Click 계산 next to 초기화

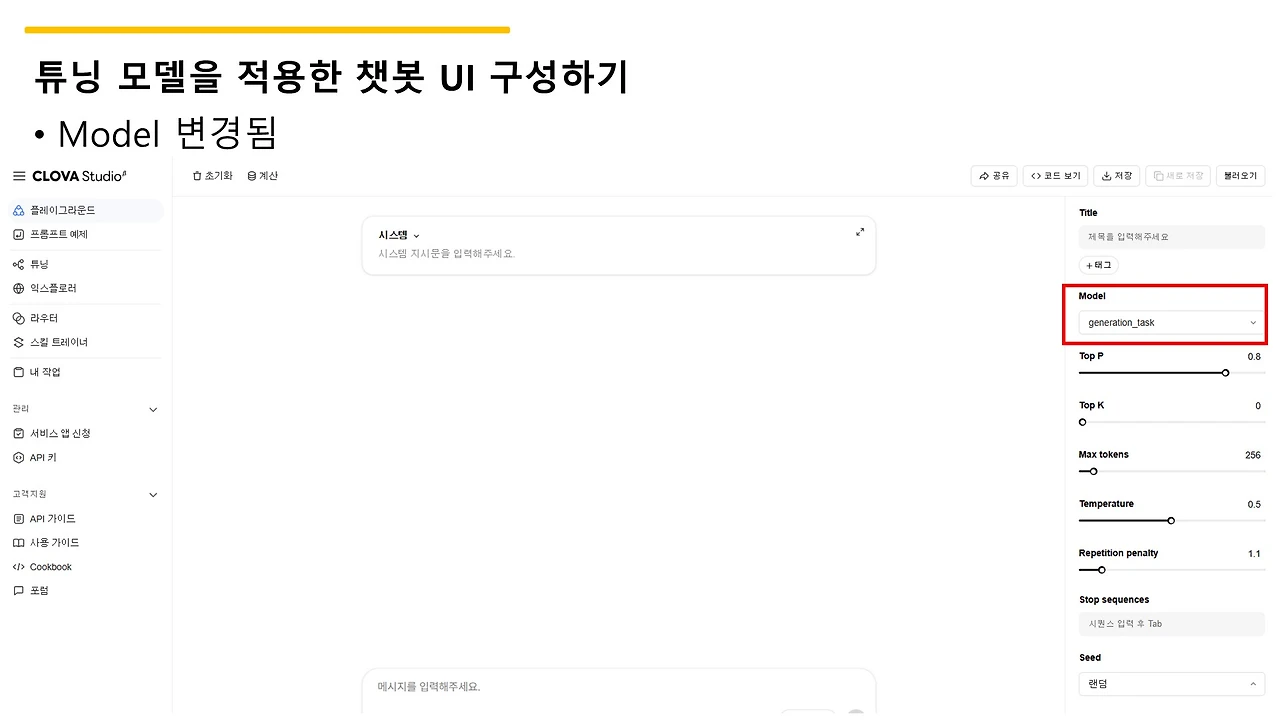click(x=262, y=175)
